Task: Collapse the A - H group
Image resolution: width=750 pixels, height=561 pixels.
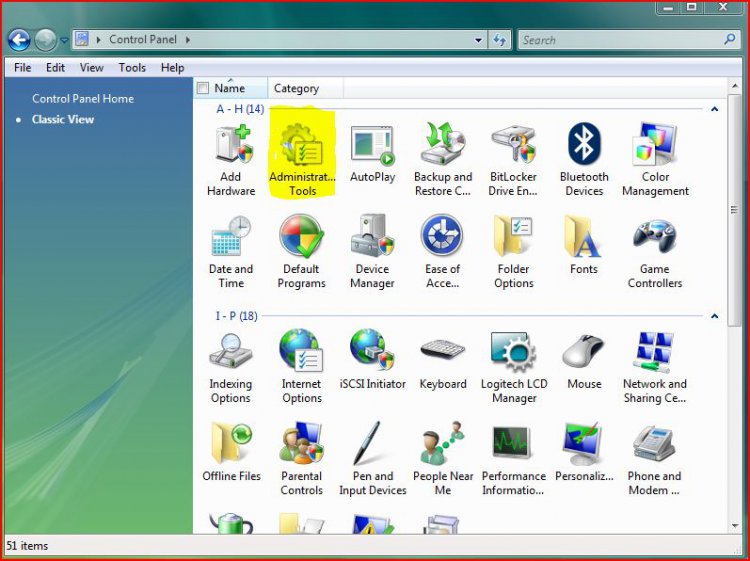Action: 714,109
